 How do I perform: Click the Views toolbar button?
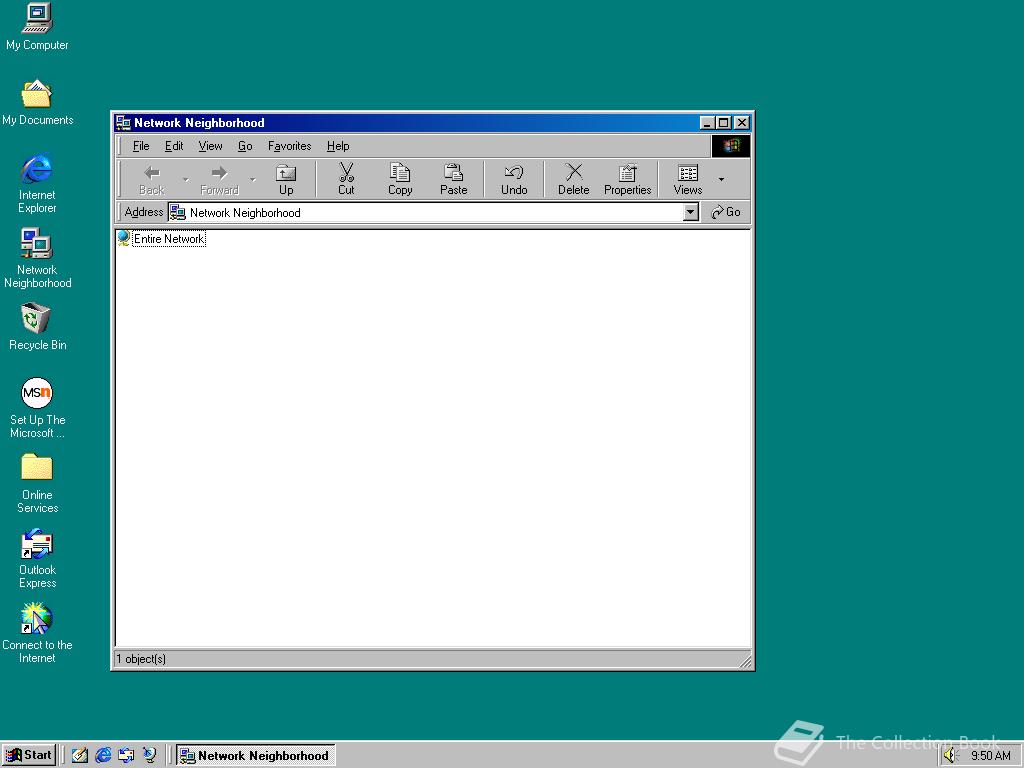pyautogui.click(x=688, y=180)
